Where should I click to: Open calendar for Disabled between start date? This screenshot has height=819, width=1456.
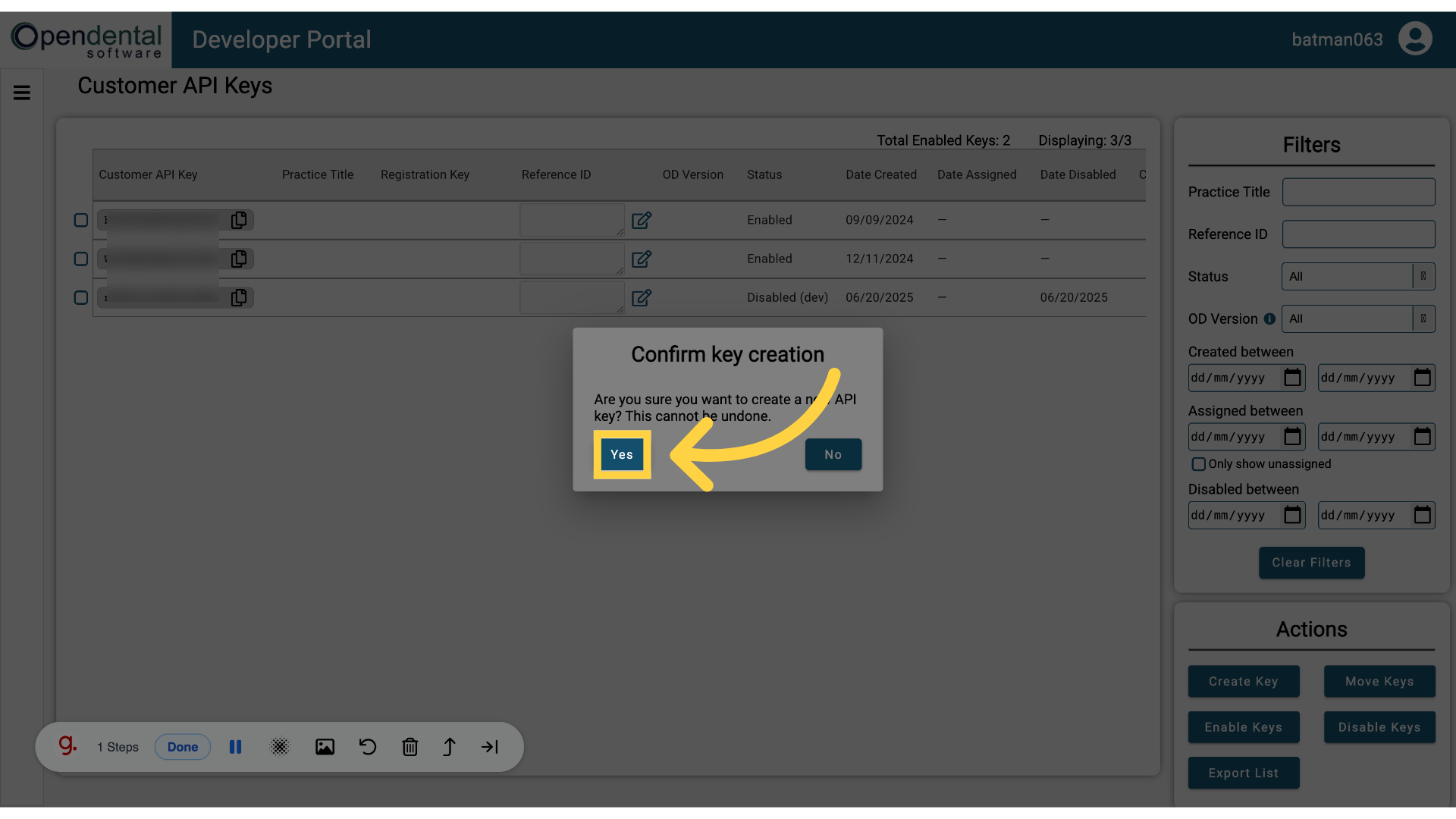(1292, 516)
